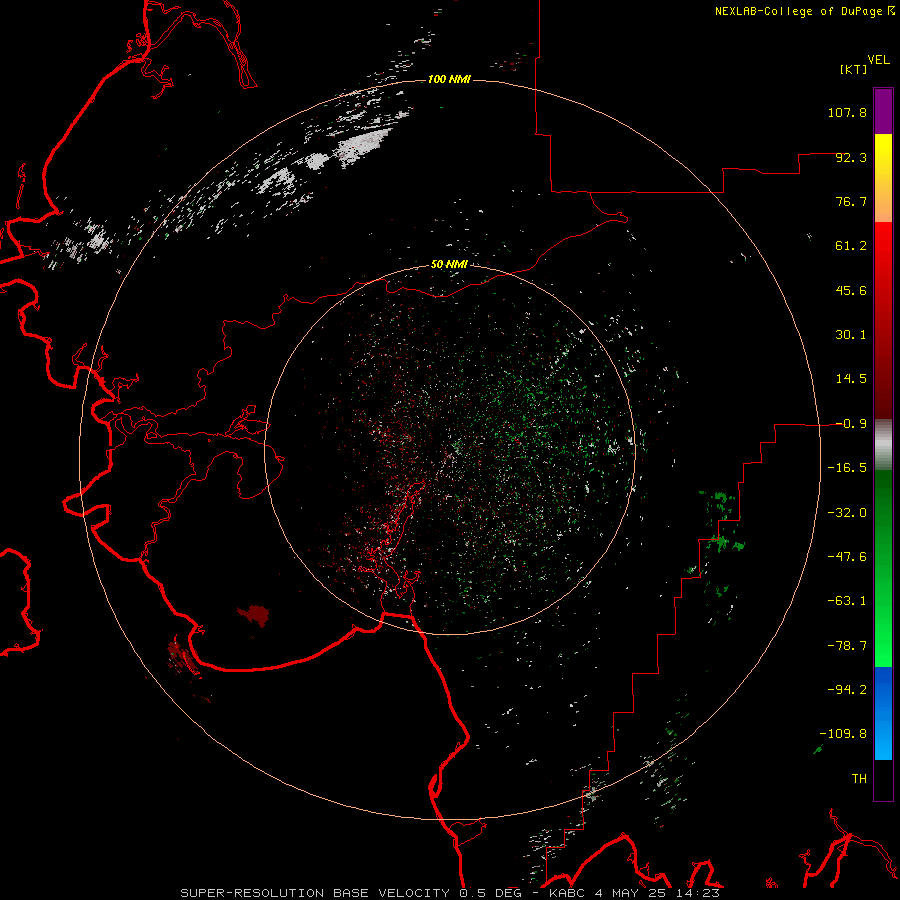
Task: Click the 100 NMI range ring label
Action: [449, 79]
